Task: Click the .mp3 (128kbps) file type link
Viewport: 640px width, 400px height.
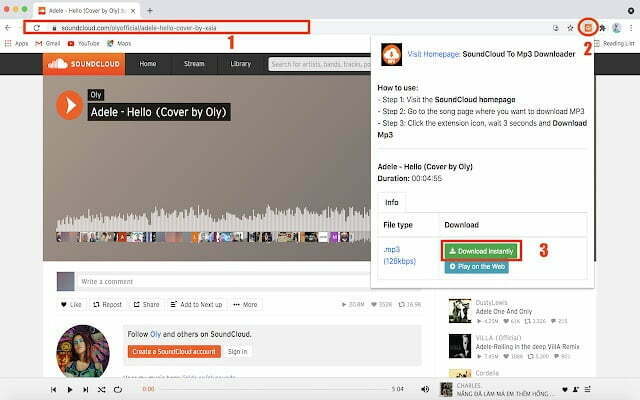Action: click(399, 255)
